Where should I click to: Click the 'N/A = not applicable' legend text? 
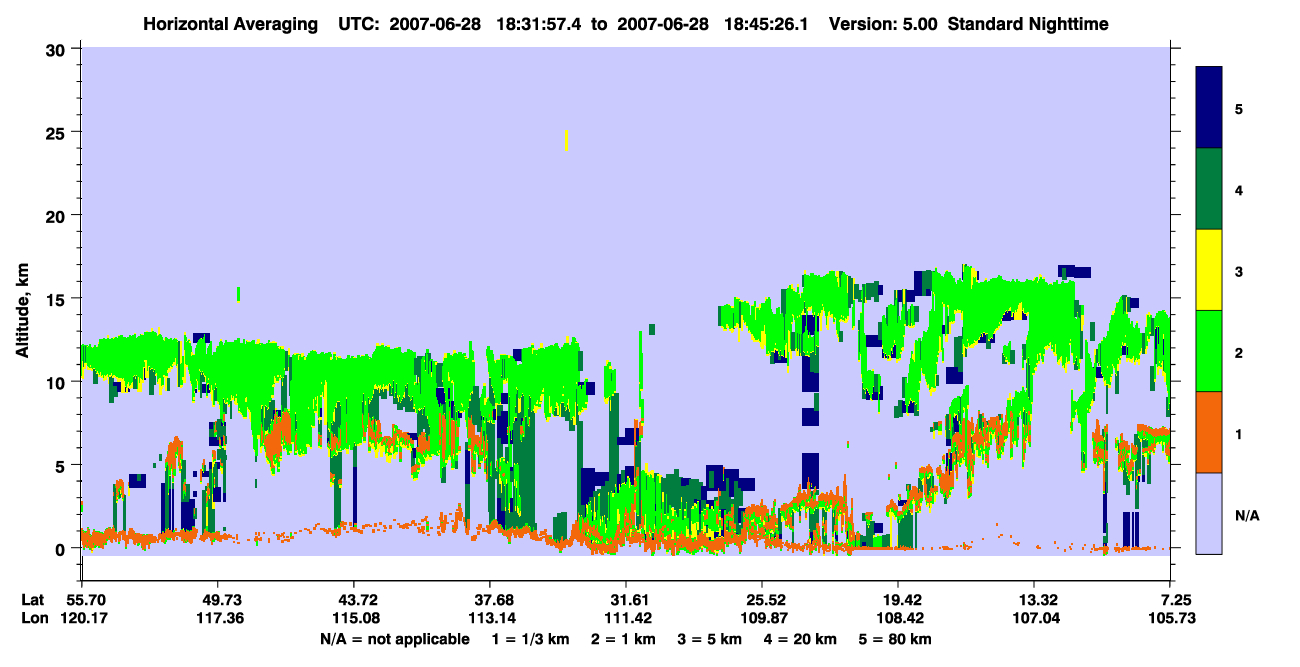pos(394,639)
